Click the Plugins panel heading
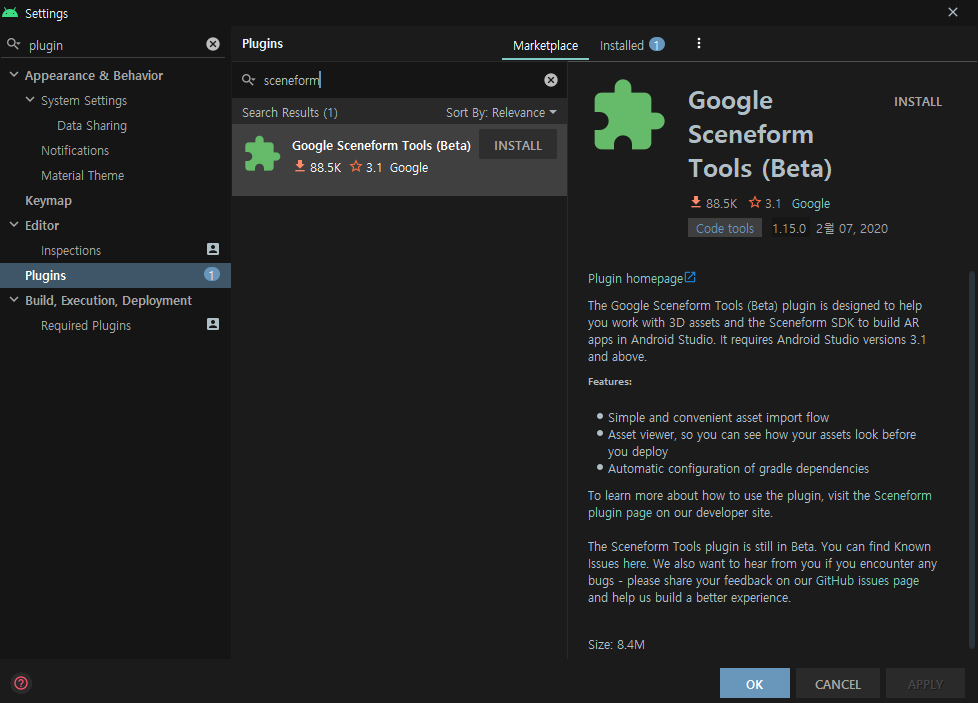The height and width of the screenshot is (703, 978). 262,44
